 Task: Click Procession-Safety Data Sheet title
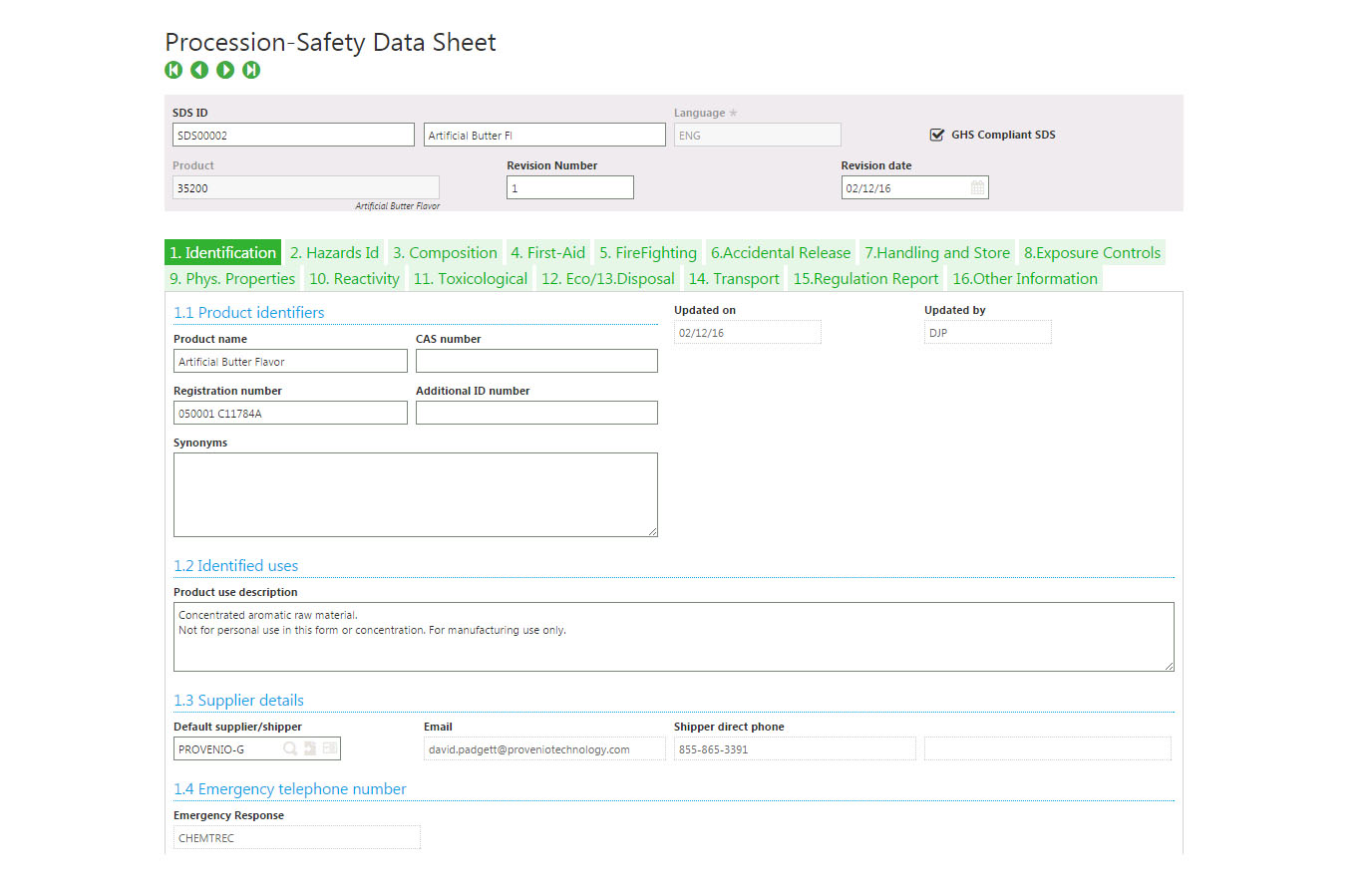[330, 43]
